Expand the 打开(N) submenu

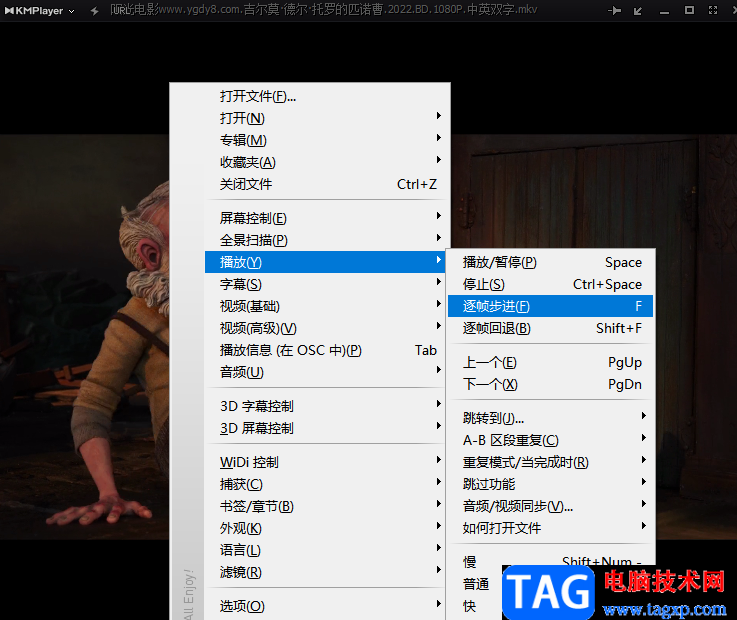point(325,118)
